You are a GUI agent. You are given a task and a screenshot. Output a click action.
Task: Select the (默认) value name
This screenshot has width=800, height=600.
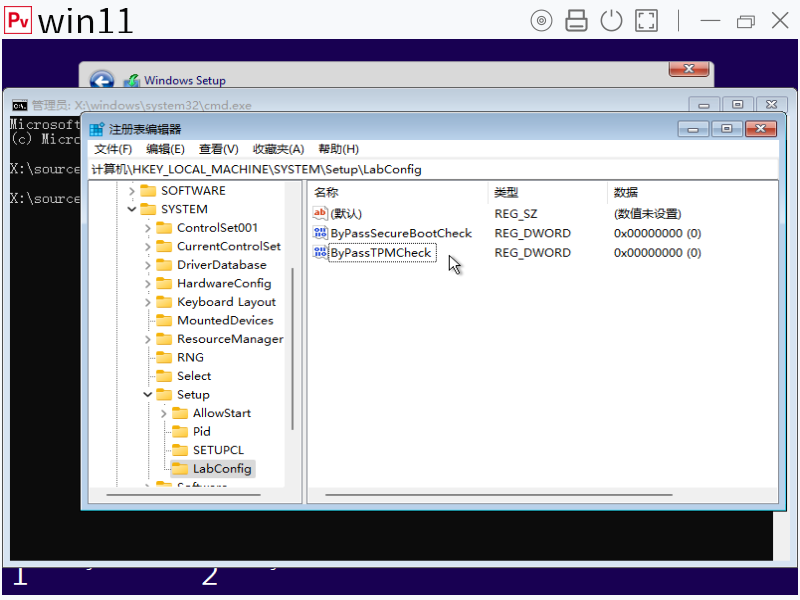point(346,214)
